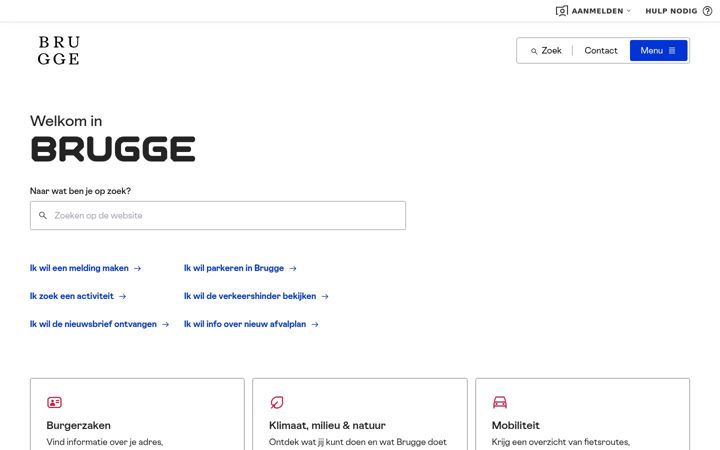Click arrow after 'Ik wil de nieuwsbrief ontvangen'
The height and width of the screenshot is (450, 720).
[x=165, y=324]
